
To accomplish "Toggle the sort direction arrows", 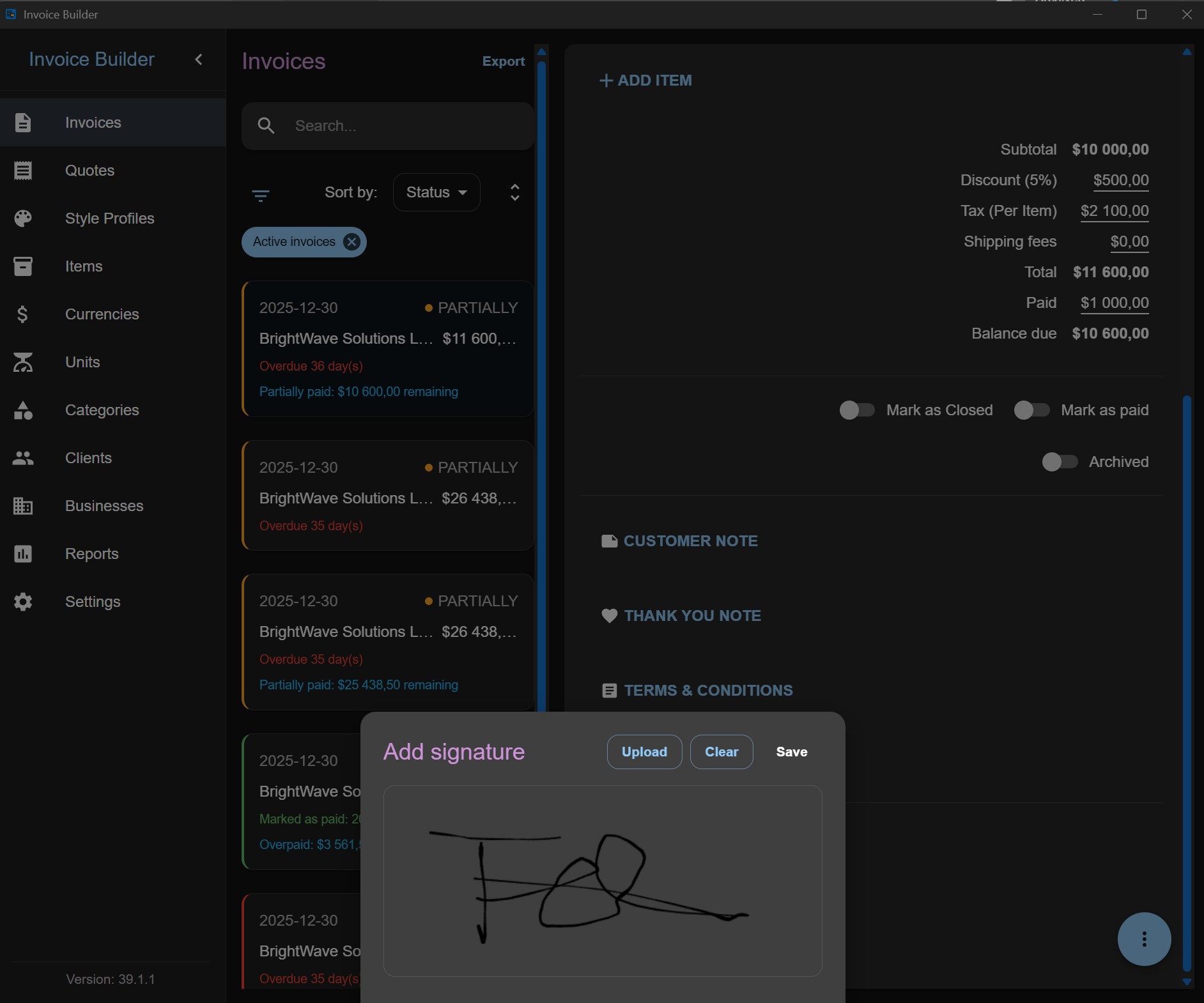I will (515, 192).
